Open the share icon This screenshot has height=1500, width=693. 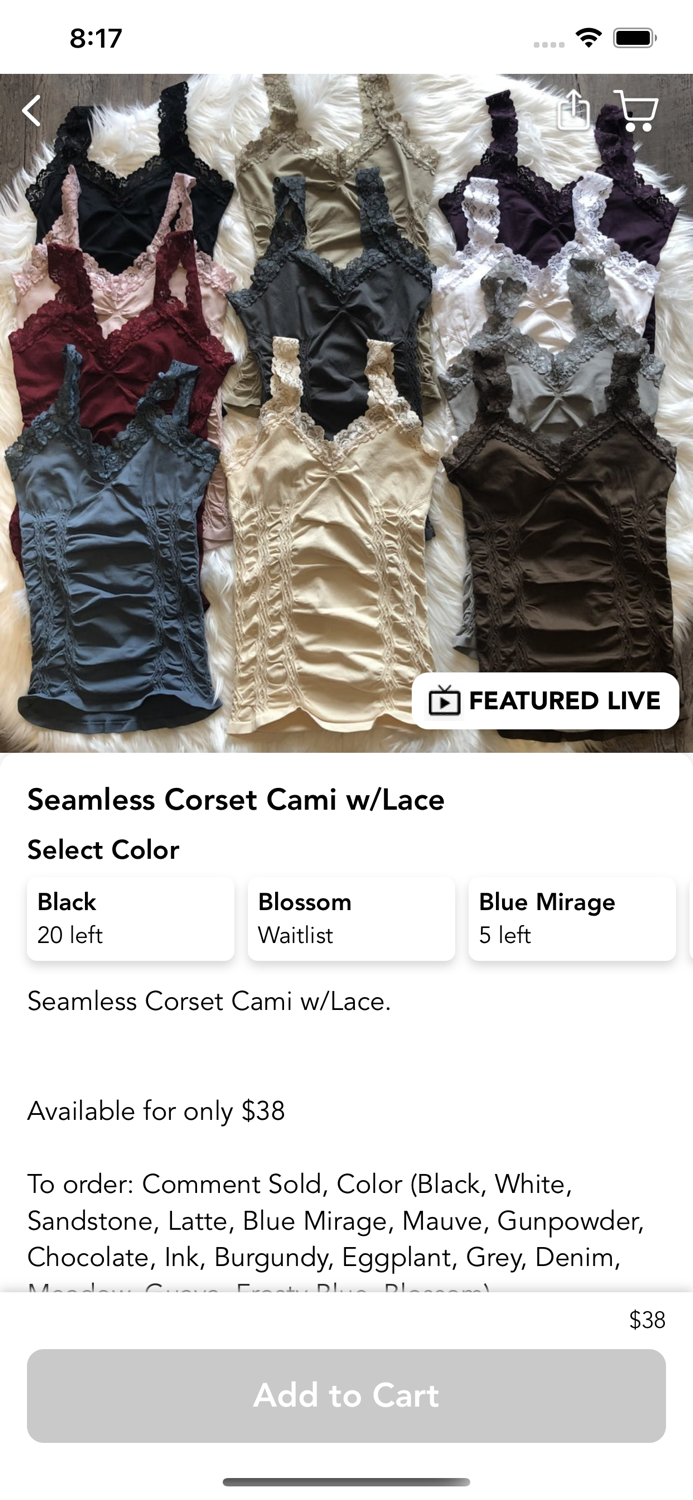574,110
